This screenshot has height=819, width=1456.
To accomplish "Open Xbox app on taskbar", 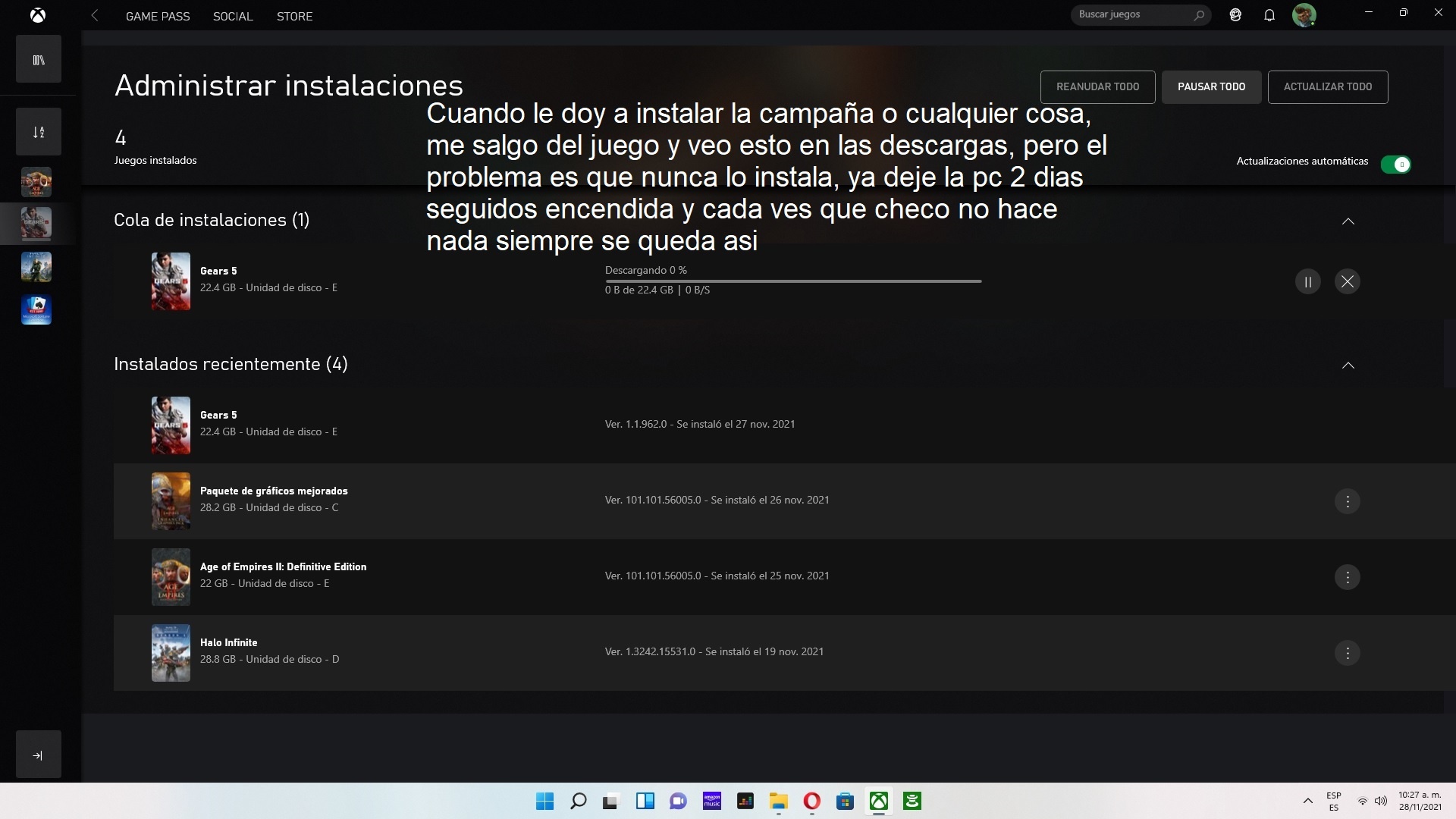I will pyautogui.click(x=878, y=801).
